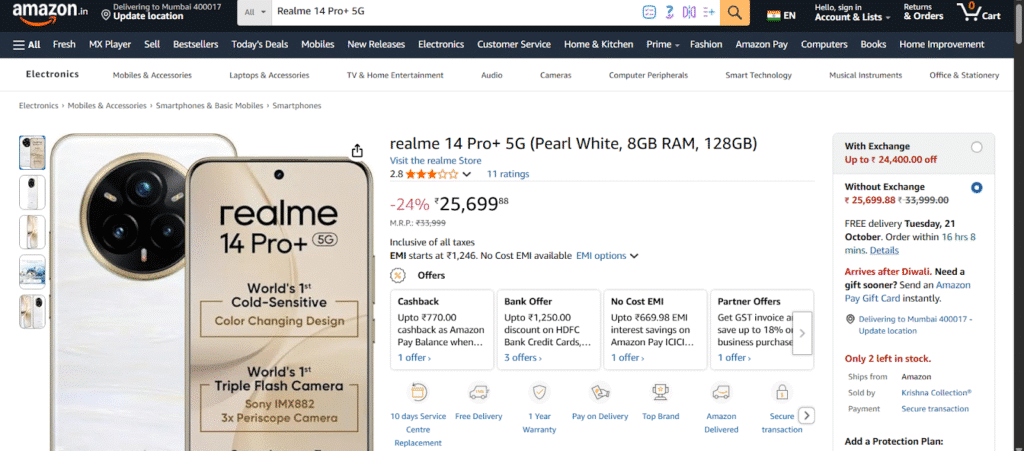Open Today's Deals in navigation bar
The height and width of the screenshot is (451, 1024).
[259, 44]
